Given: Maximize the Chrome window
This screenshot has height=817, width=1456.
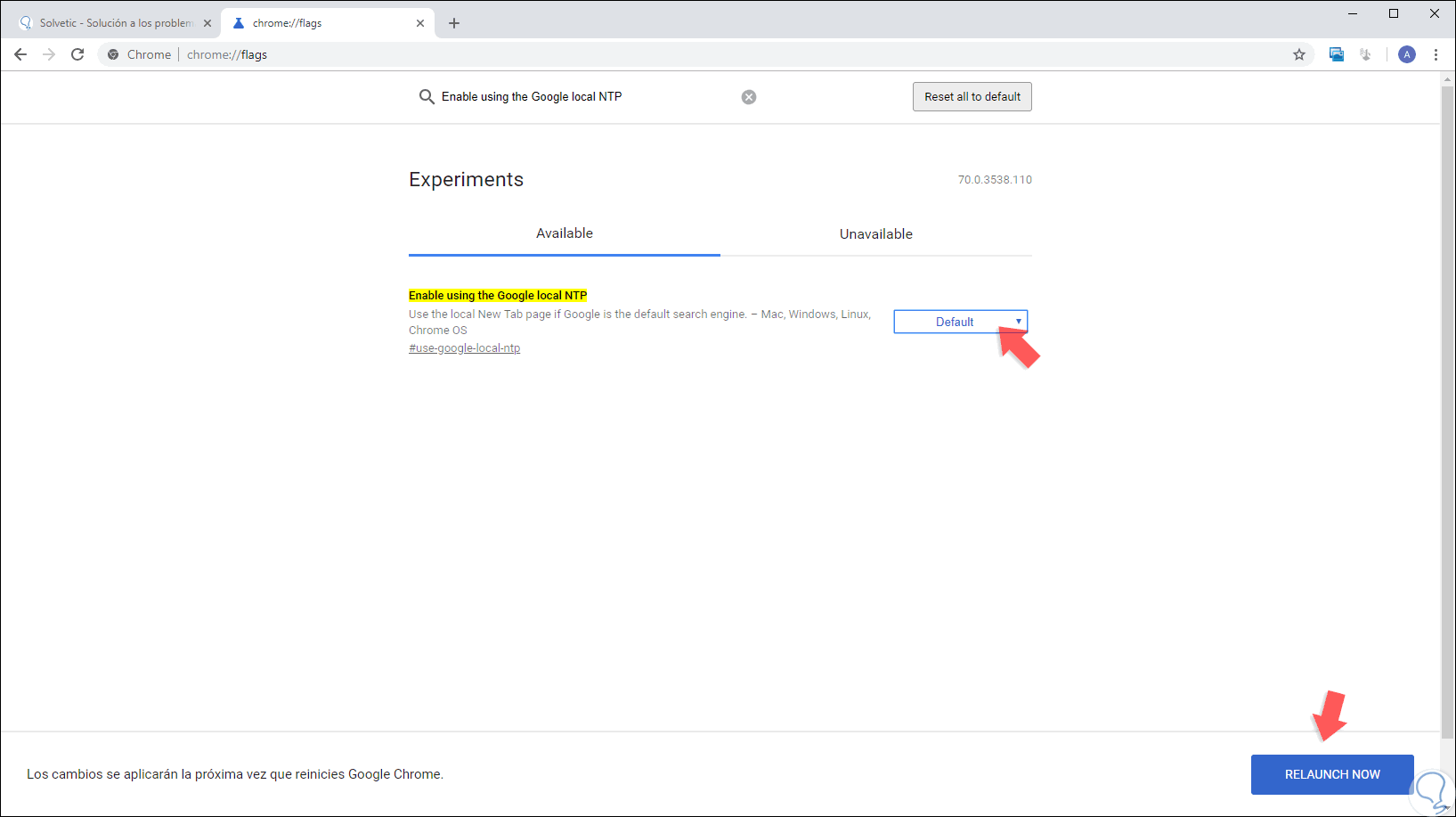Looking at the screenshot, I should point(1394,13).
